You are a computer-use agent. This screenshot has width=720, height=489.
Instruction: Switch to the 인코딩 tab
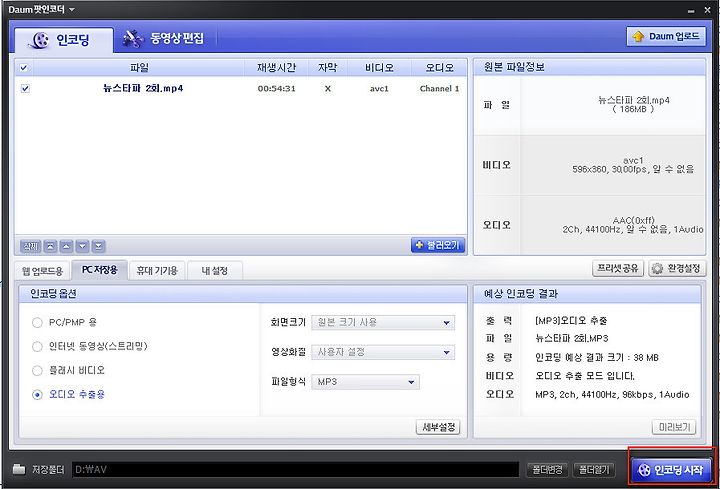click(x=63, y=40)
